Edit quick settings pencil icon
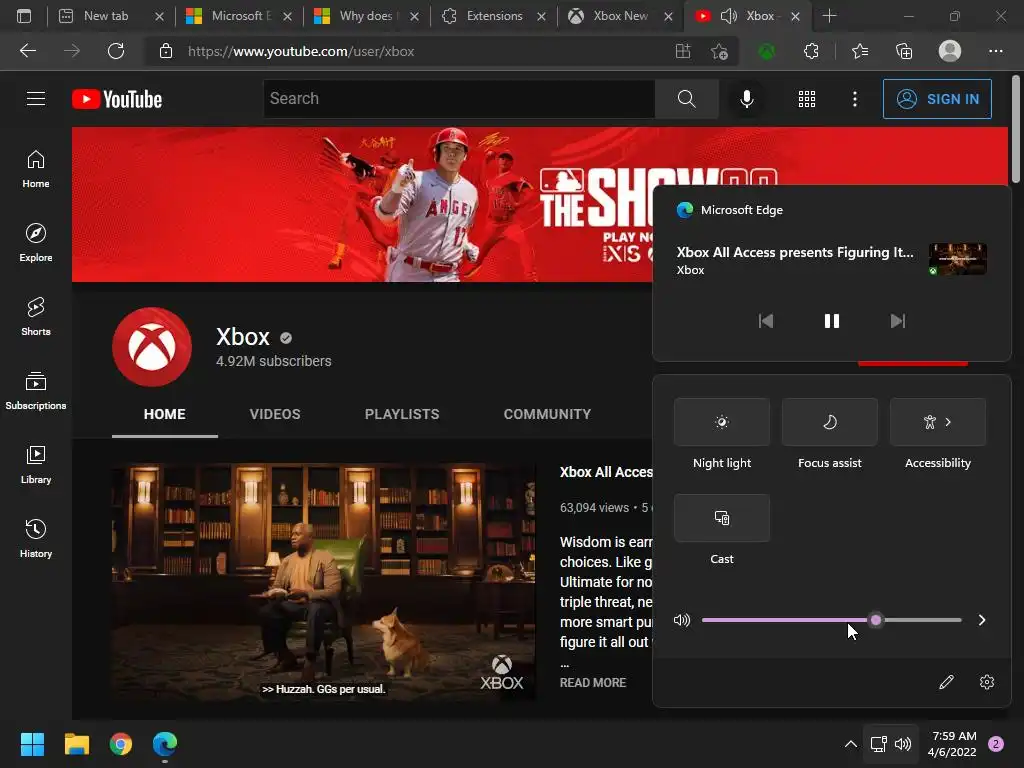The height and width of the screenshot is (768, 1024). click(946, 682)
